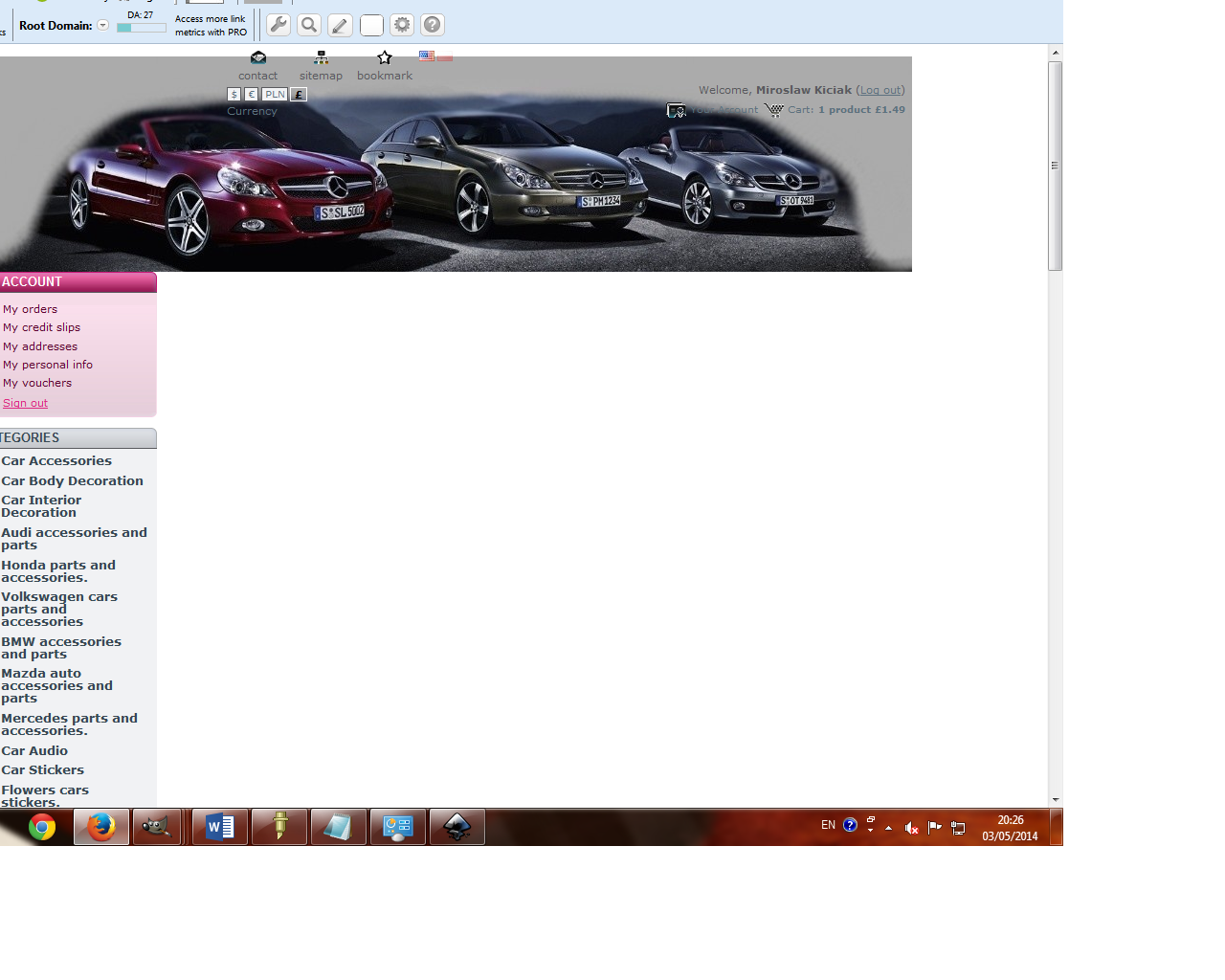Click the contact envelope icon
Screen dimensions: 1225x980
(258, 57)
